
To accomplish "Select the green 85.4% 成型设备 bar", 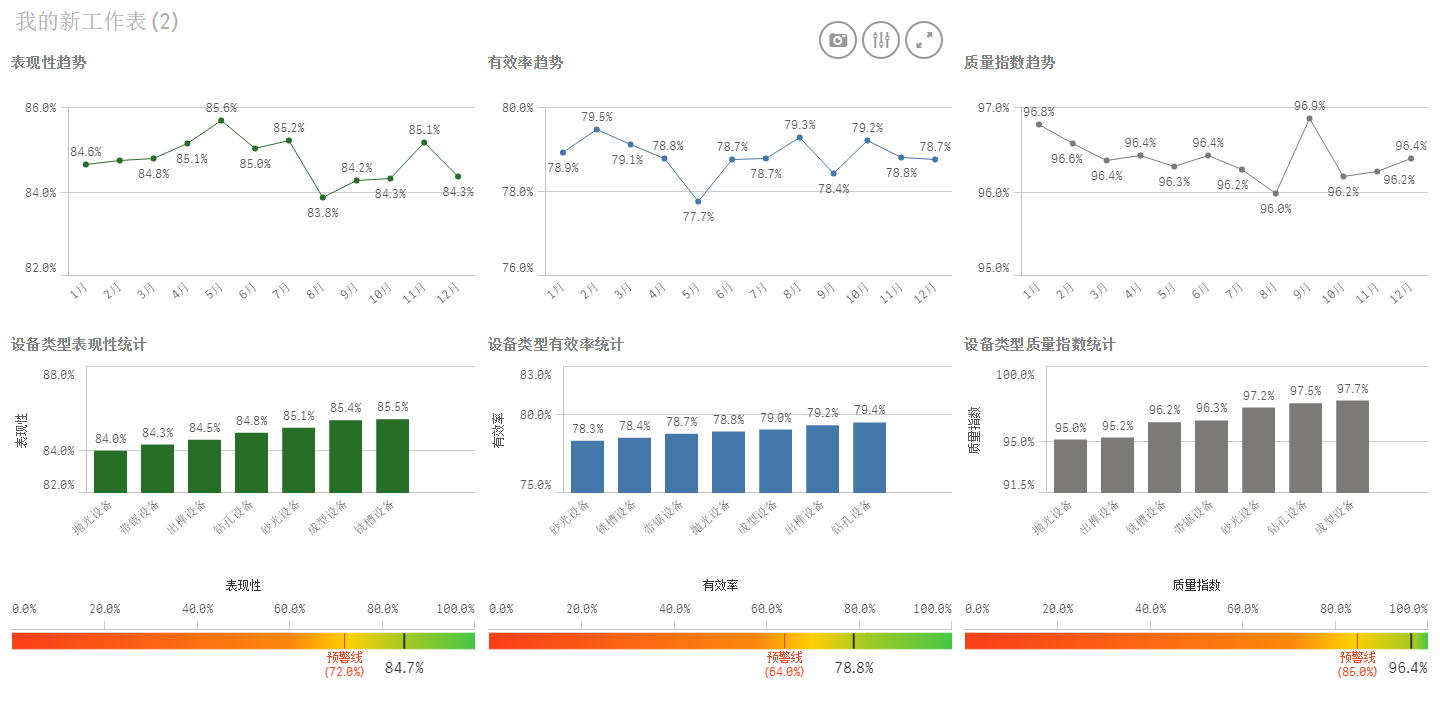I will tap(346, 456).
